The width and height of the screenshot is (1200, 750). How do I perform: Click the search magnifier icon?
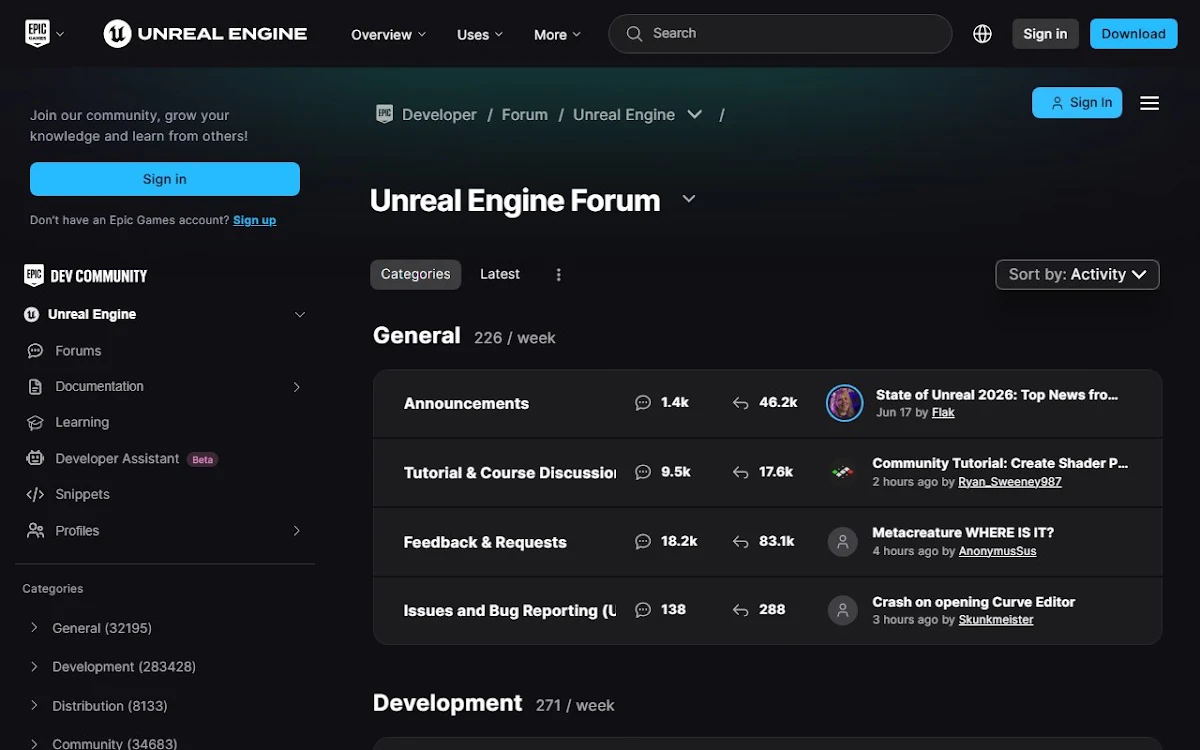(x=634, y=33)
